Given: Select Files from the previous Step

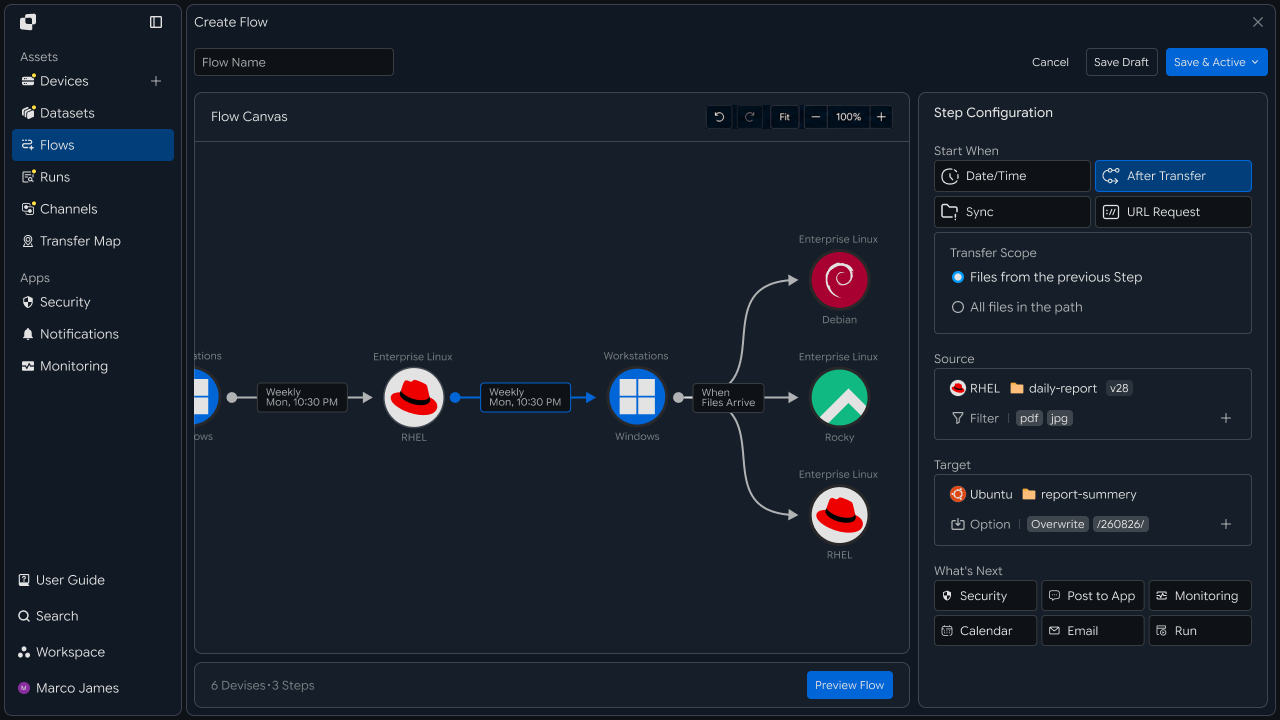Looking at the screenshot, I should (1046, 277).
